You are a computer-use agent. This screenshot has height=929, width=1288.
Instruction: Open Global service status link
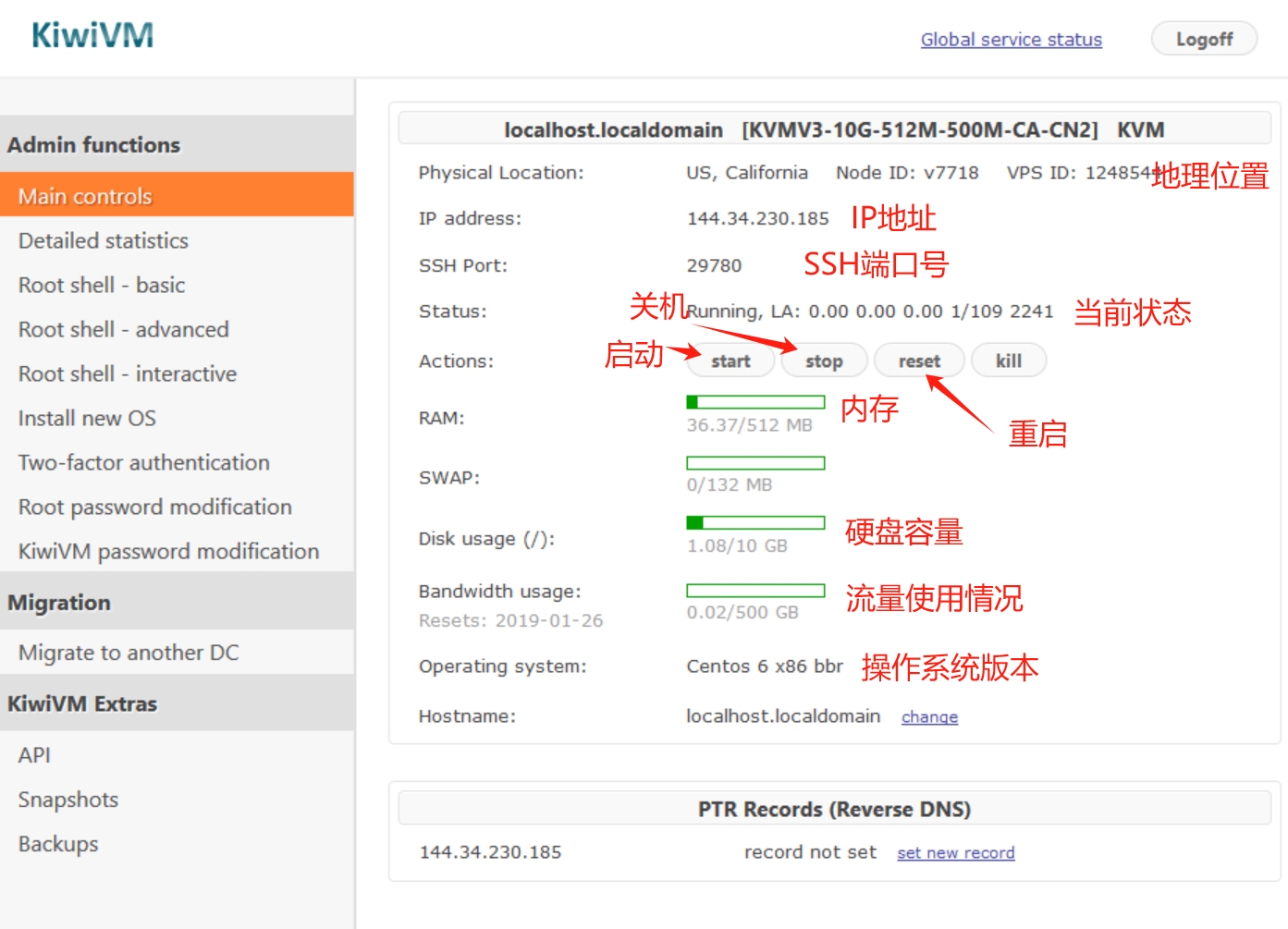click(x=1011, y=40)
